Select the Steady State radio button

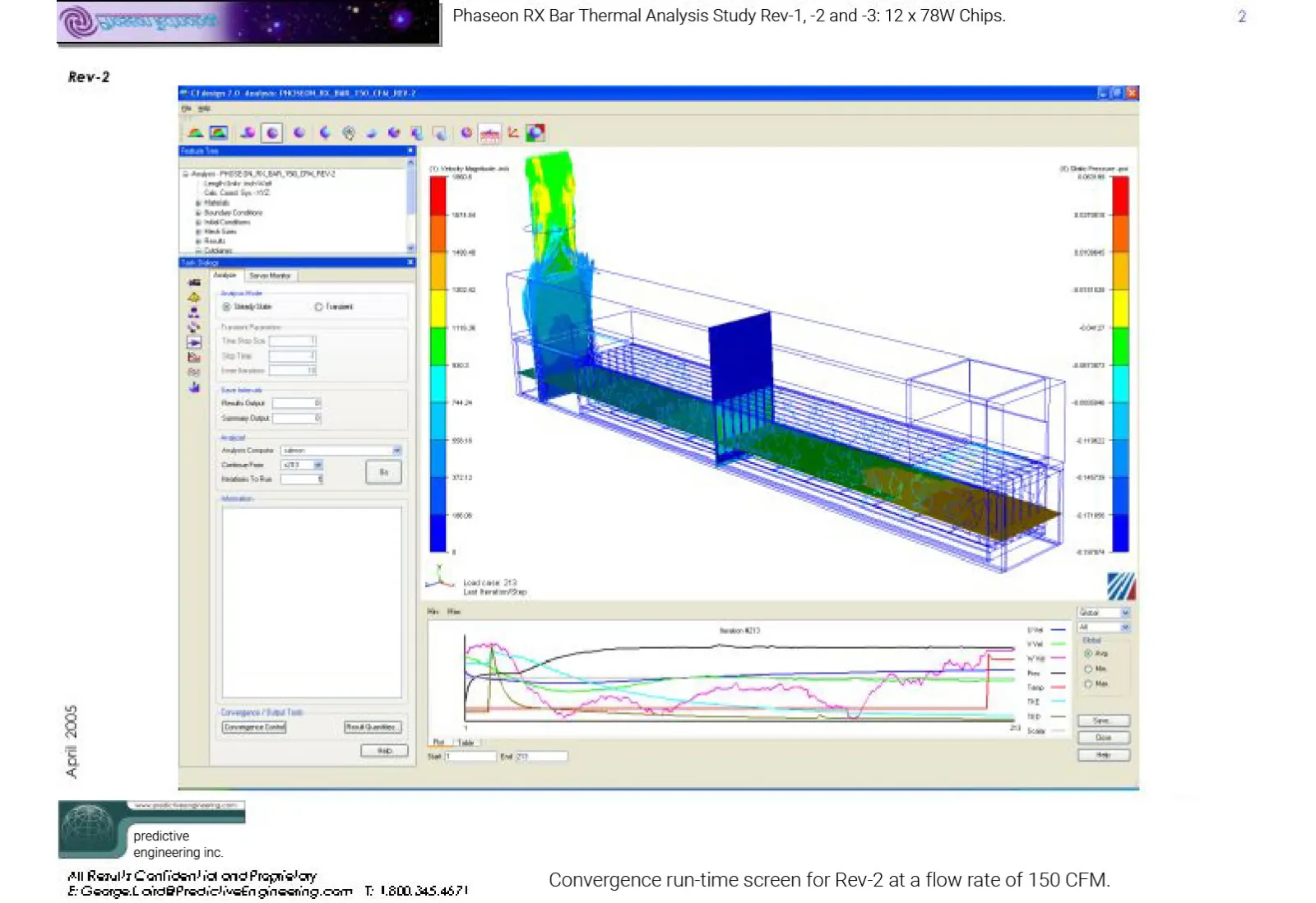227,307
